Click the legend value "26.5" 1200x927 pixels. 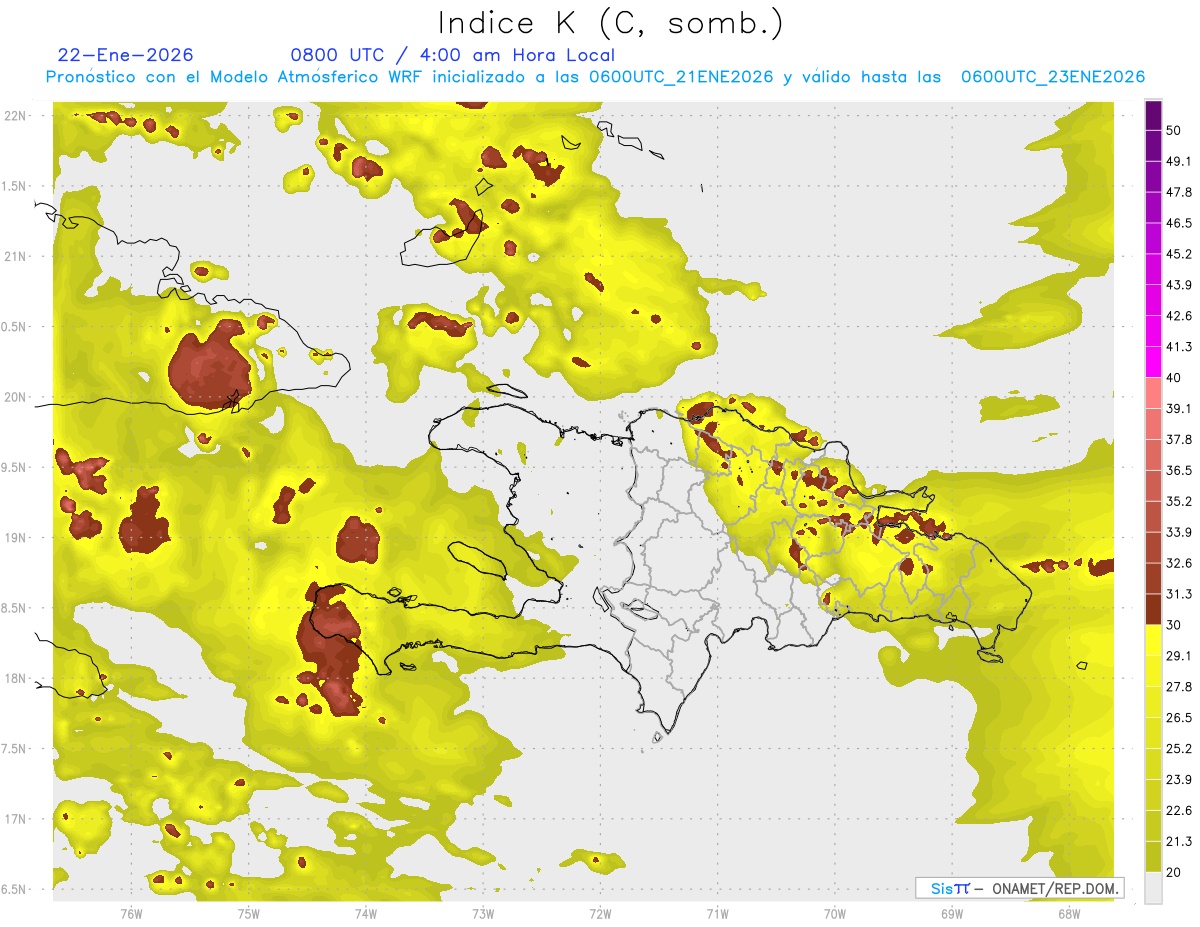pyautogui.click(x=1179, y=718)
